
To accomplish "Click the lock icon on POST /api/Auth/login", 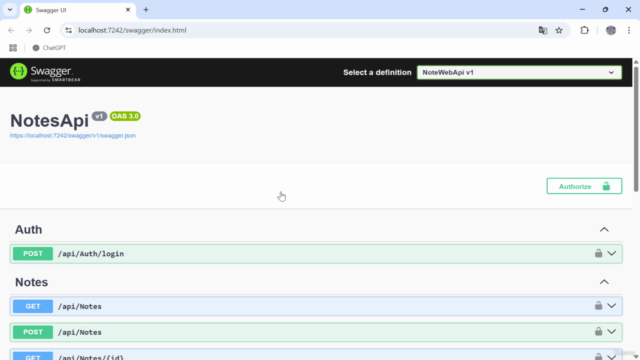I will [598, 253].
